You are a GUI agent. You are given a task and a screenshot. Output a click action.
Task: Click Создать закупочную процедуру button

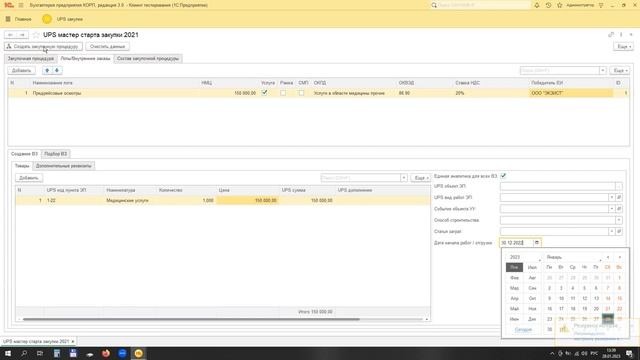pos(43,47)
